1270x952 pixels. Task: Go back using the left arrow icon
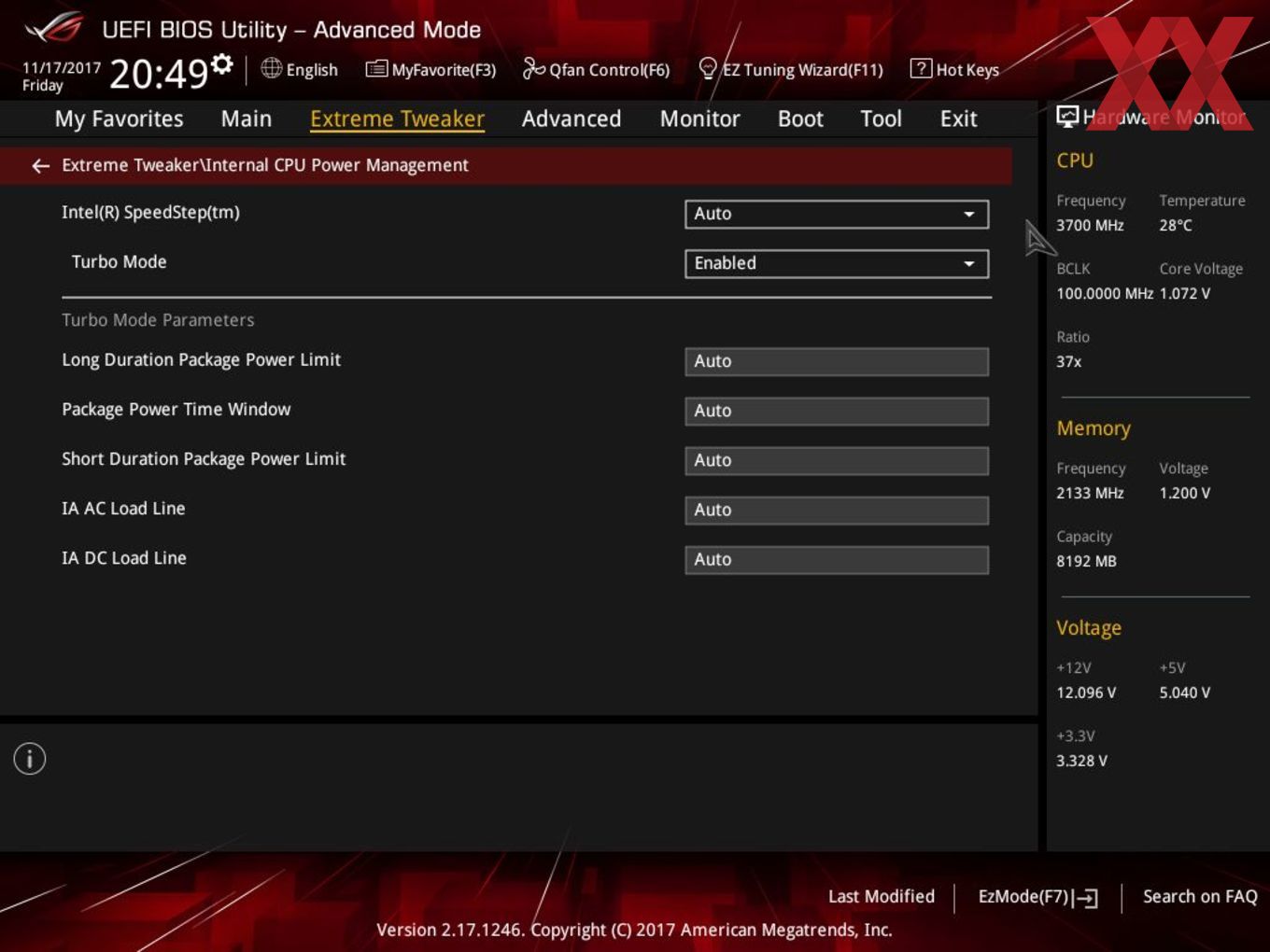tap(40, 166)
